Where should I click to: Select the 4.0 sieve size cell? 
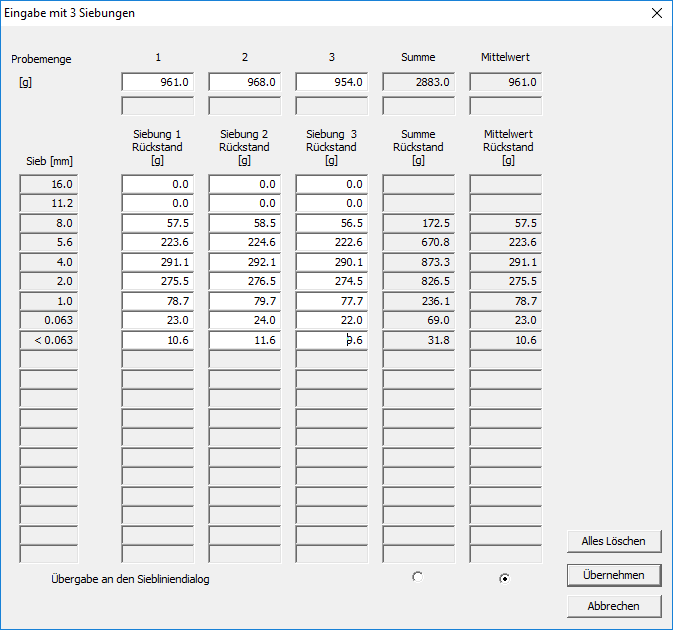tap(49, 262)
